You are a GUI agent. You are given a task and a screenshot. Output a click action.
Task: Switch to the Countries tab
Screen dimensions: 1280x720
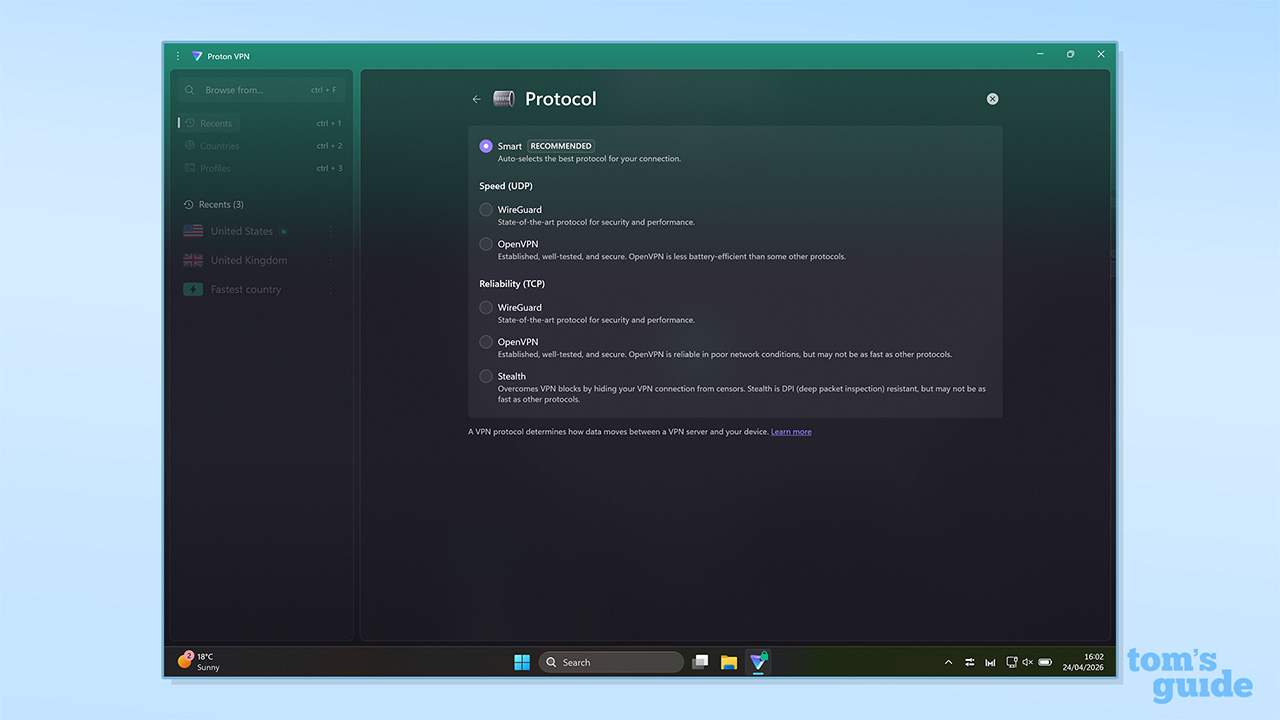click(213, 146)
